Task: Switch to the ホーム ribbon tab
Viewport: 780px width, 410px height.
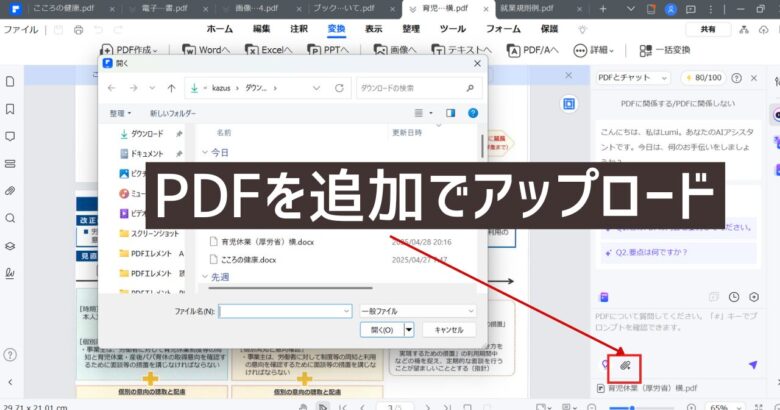Action: (x=219, y=29)
